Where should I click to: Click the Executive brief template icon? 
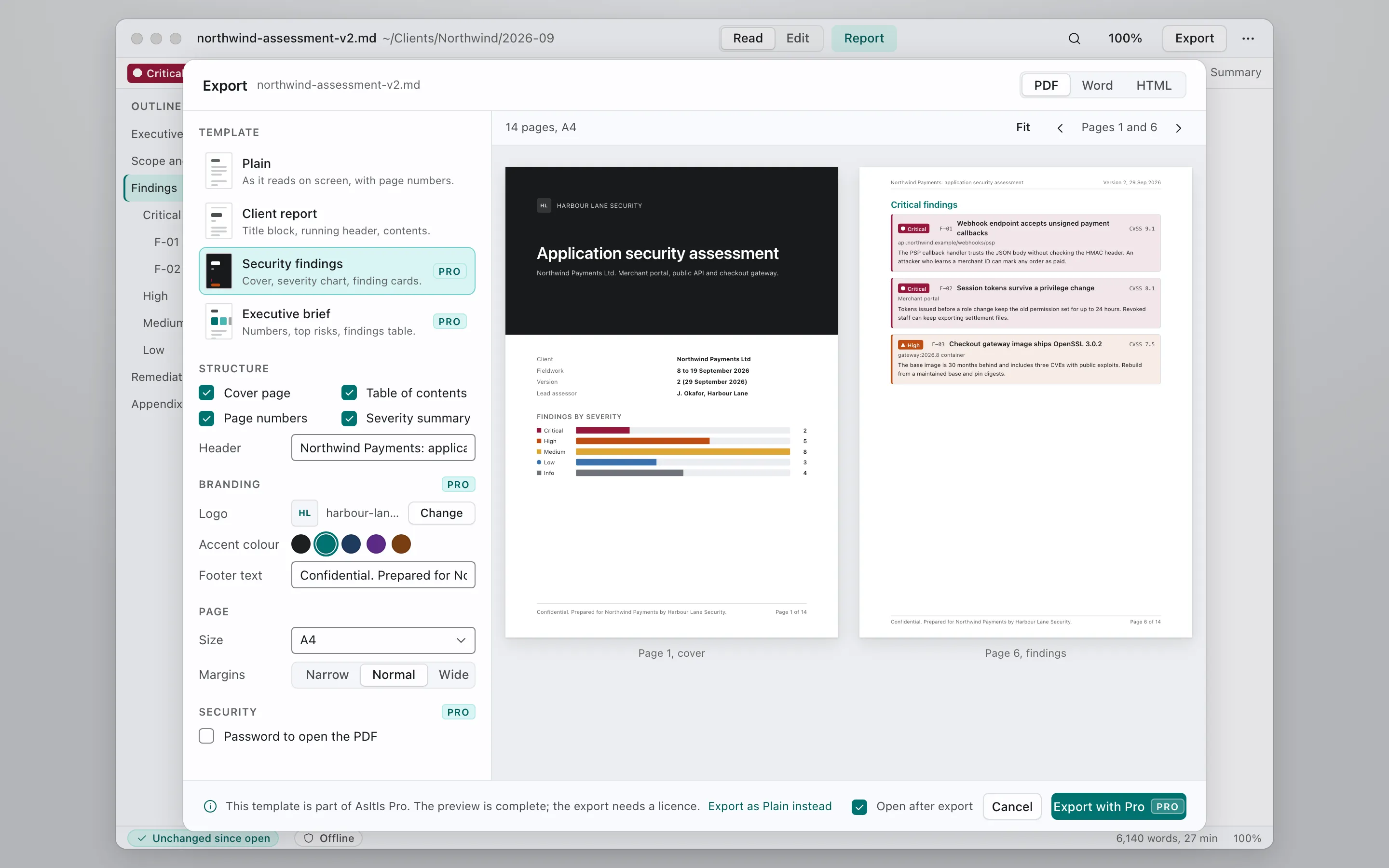click(x=218, y=321)
